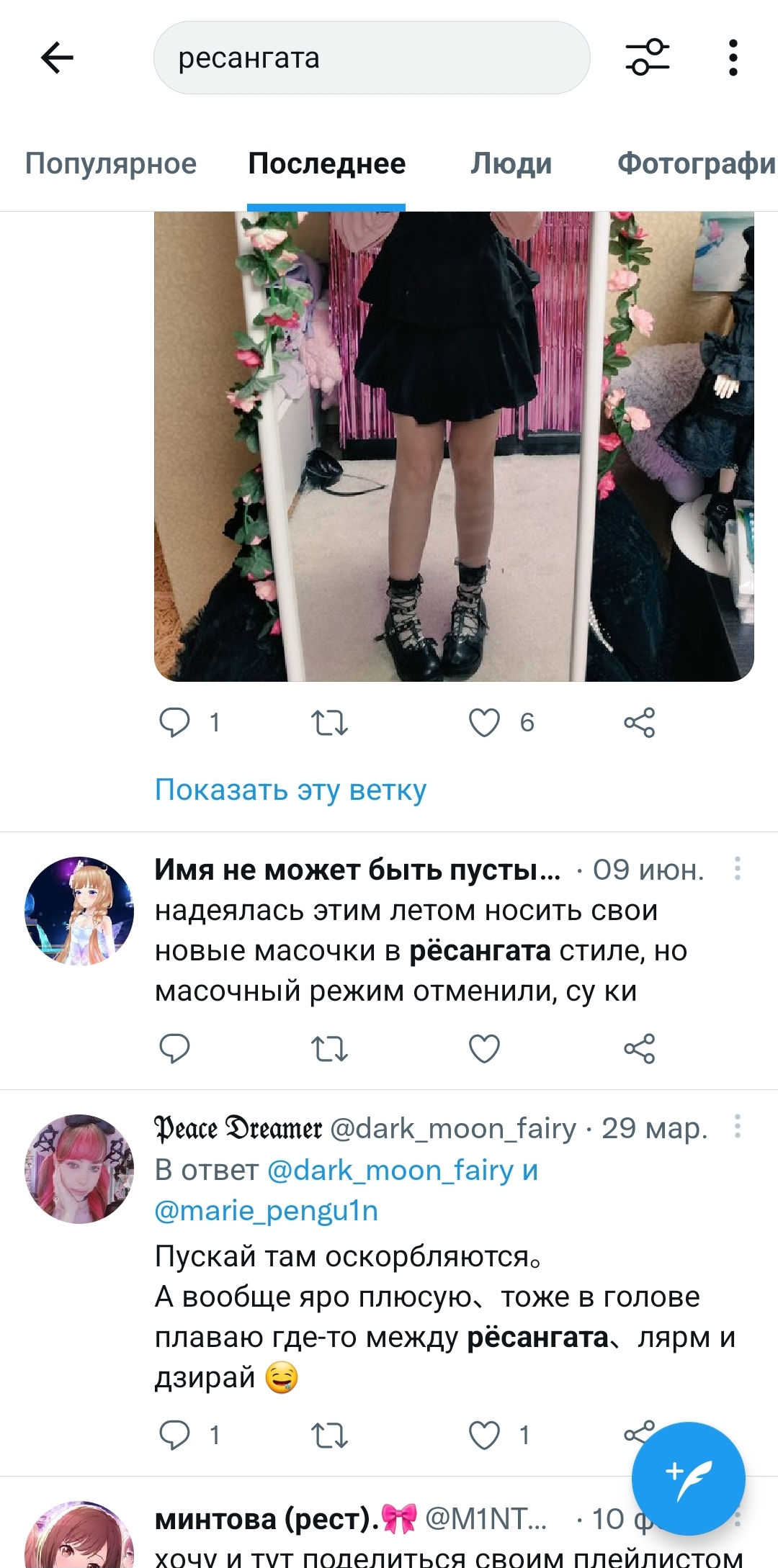778x1568 pixels.
Task: Open more options for Peace Dreamer tweet
Action: point(738,1126)
